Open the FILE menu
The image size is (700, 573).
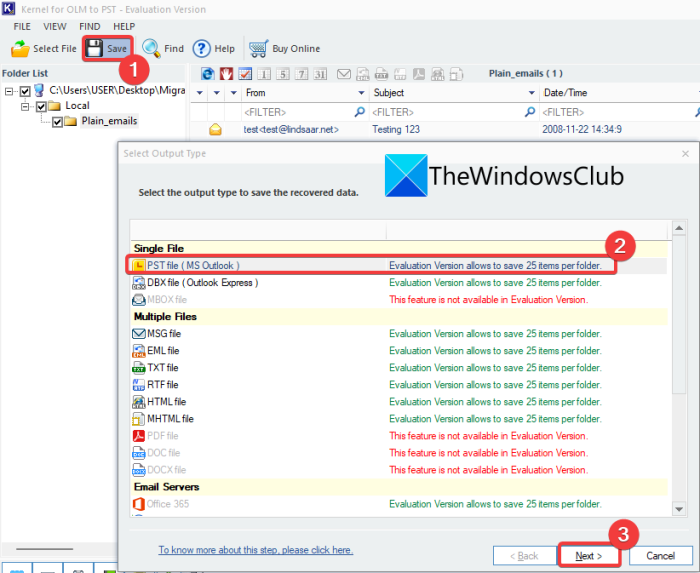tap(22, 26)
